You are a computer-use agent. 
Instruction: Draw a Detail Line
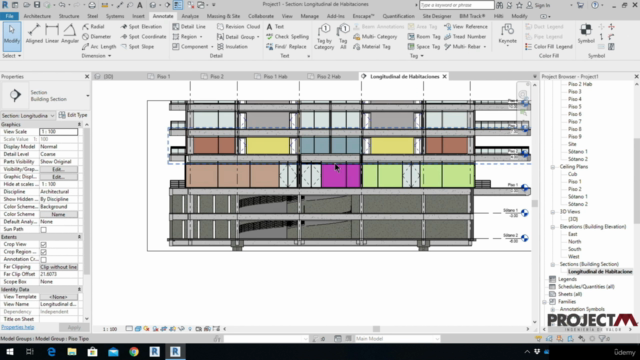point(189,27)
